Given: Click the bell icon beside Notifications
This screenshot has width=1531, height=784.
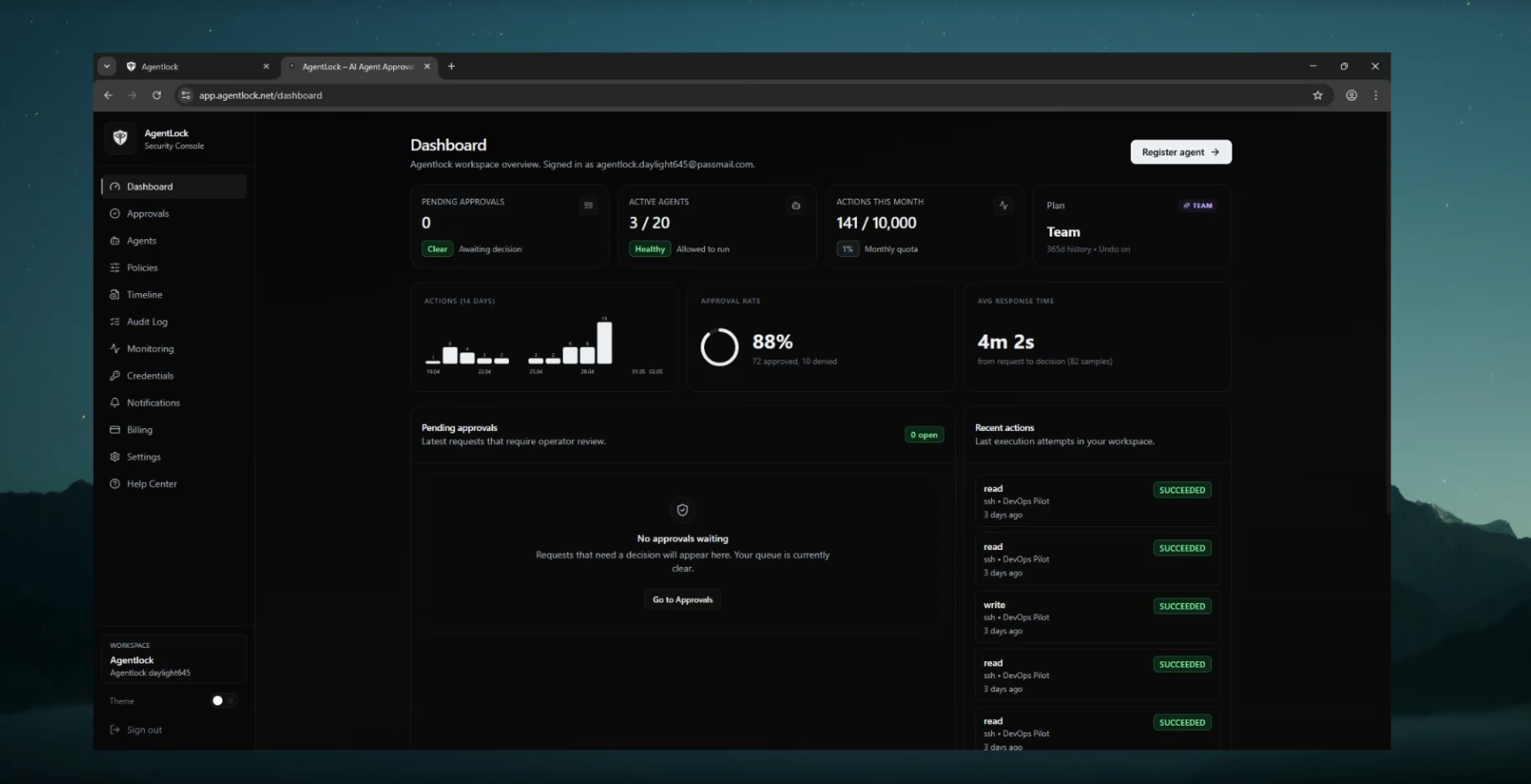Looking at the screenshot, I should pos(115,403).
